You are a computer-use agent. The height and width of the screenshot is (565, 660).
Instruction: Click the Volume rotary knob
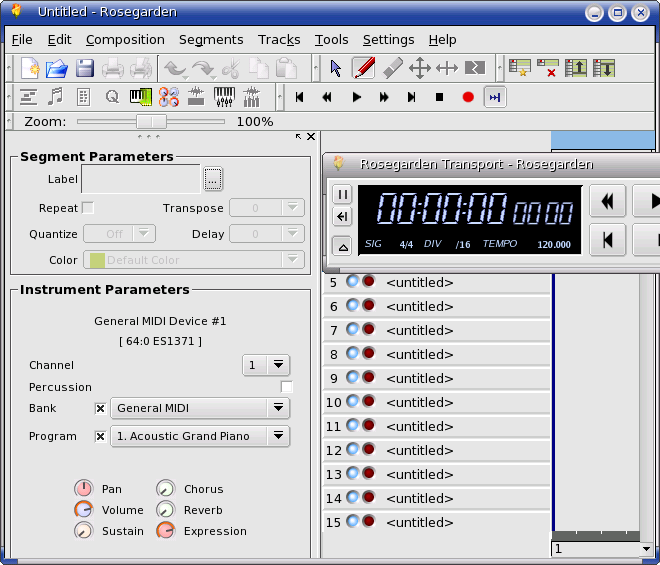click(83, 509)
